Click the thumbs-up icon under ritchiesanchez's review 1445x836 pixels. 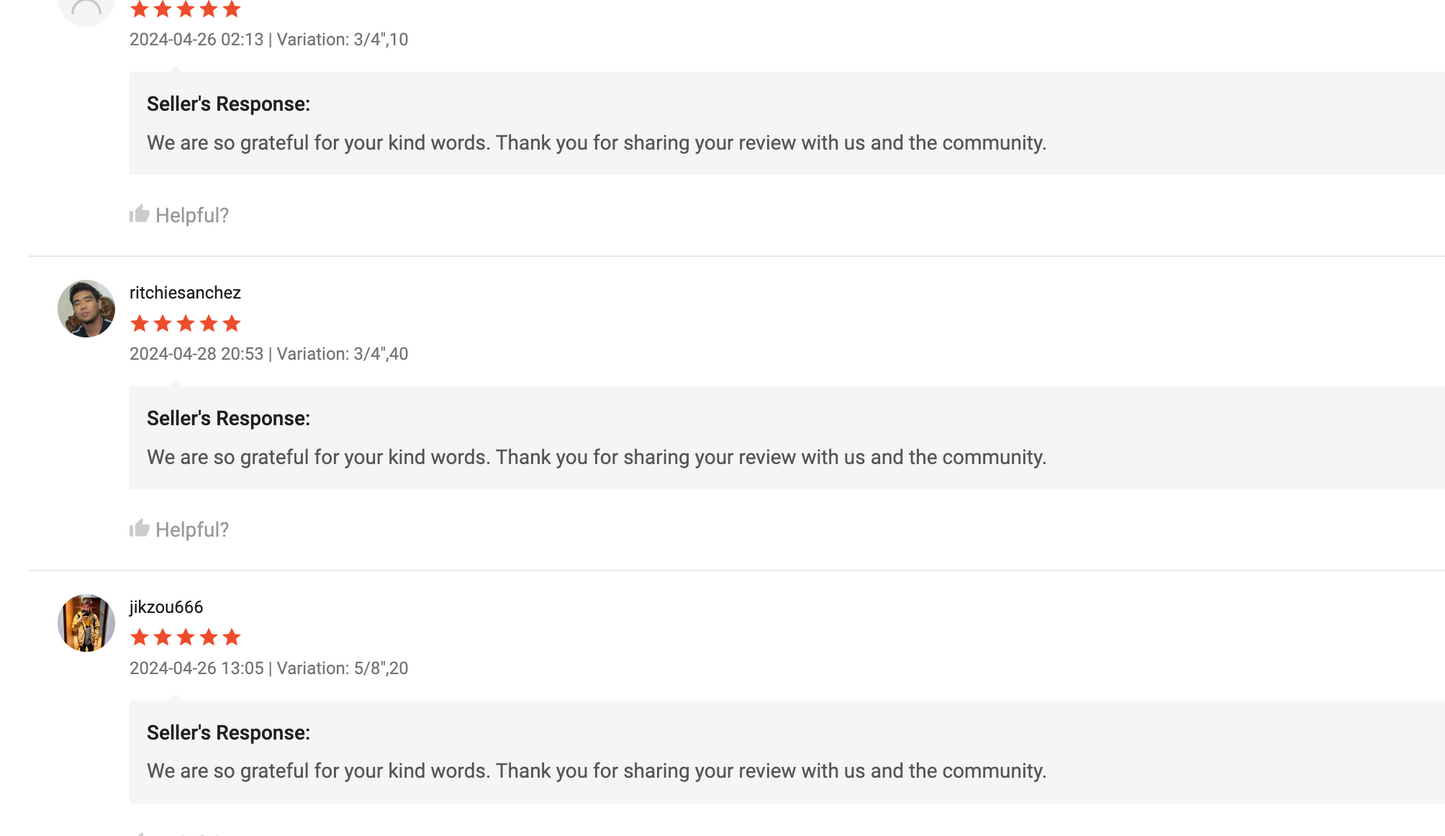pos(139,528)
